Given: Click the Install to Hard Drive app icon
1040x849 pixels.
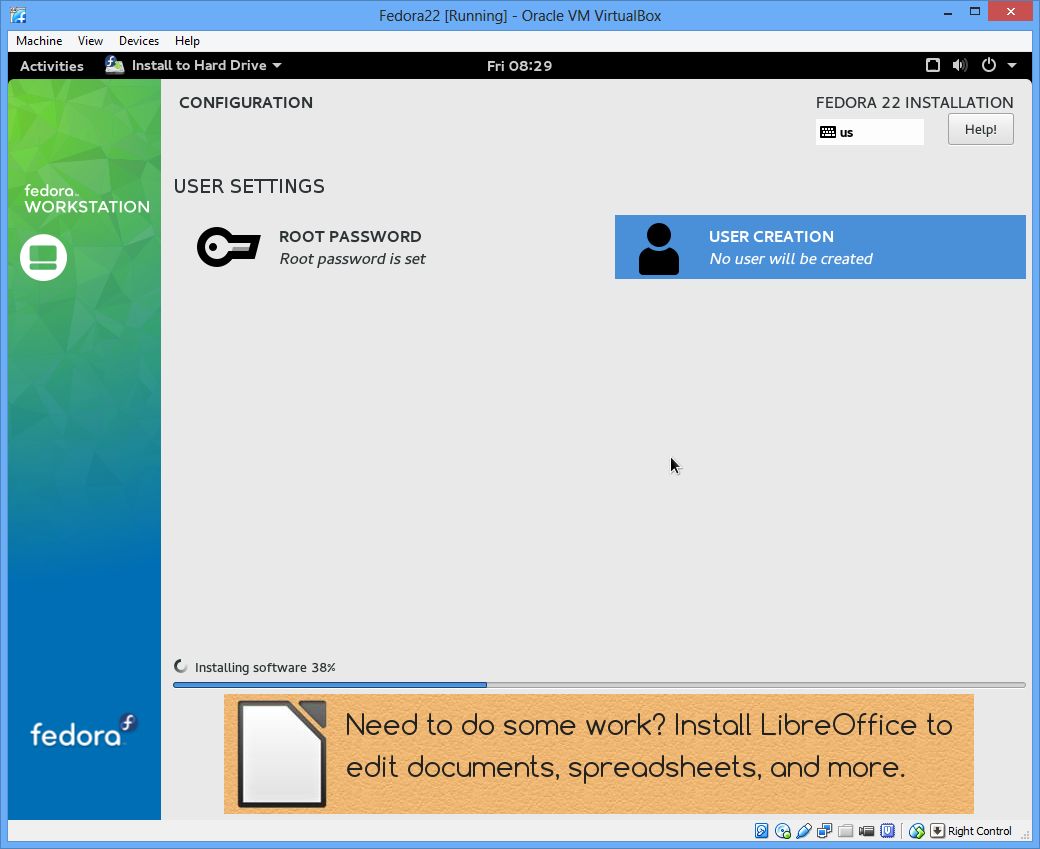Looking at the screenshot, I should tap(115, 65).
